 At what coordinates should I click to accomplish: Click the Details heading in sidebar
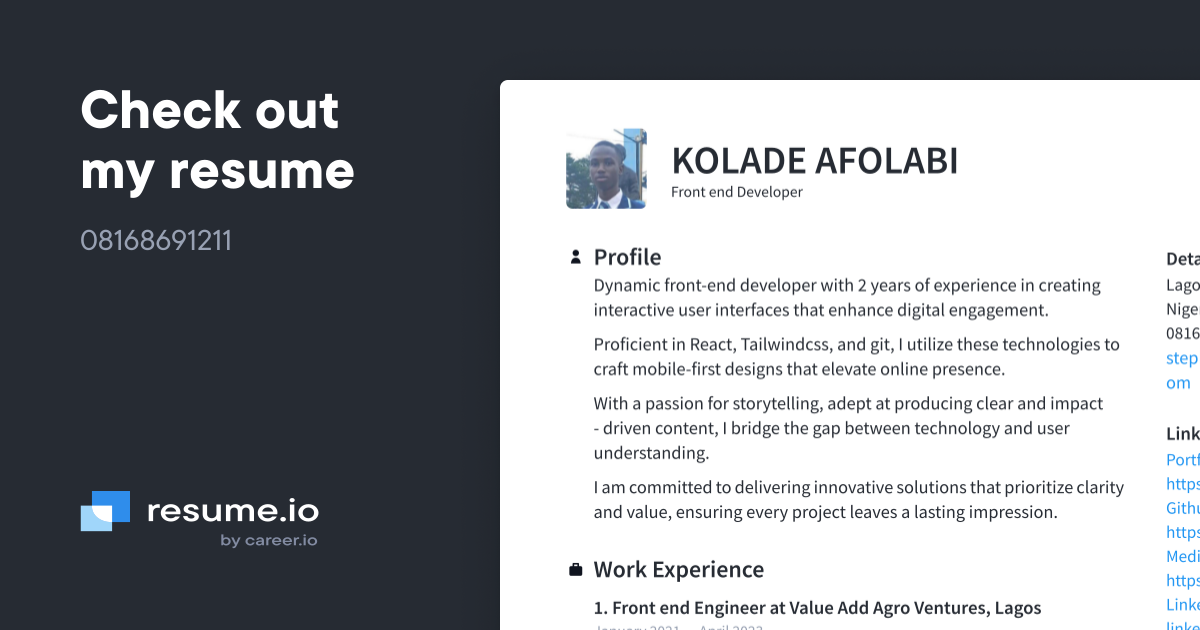pyautogui.click(x=1183, y=260)
